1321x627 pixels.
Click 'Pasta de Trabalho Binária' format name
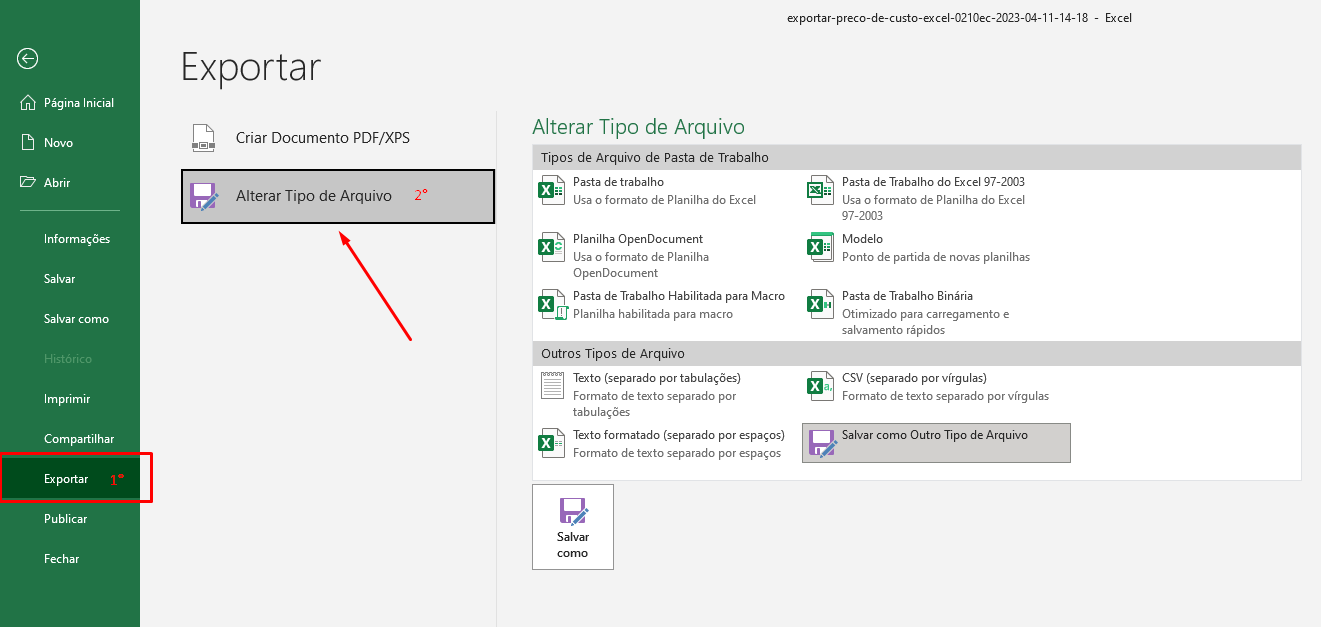[x=907, y=296]
